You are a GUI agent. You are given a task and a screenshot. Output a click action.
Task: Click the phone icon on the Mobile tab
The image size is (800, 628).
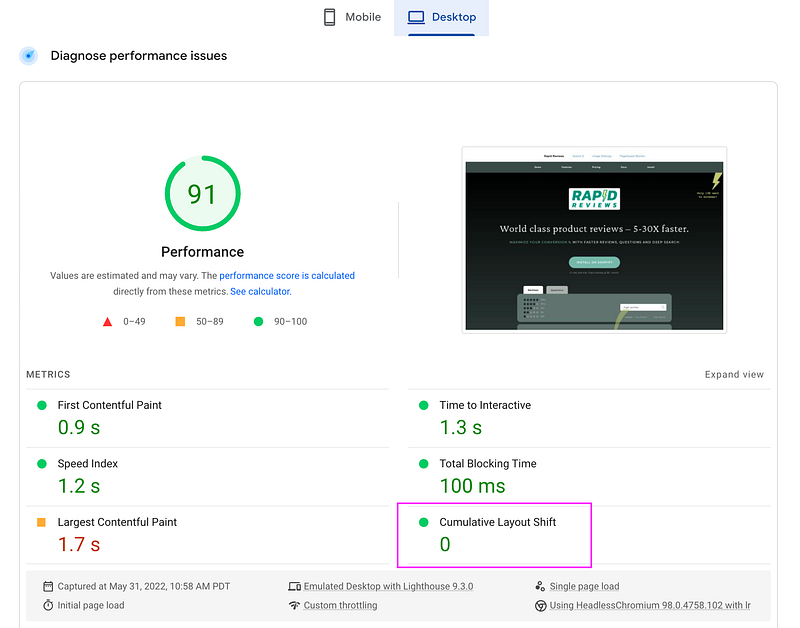click(x=329, y=17)
